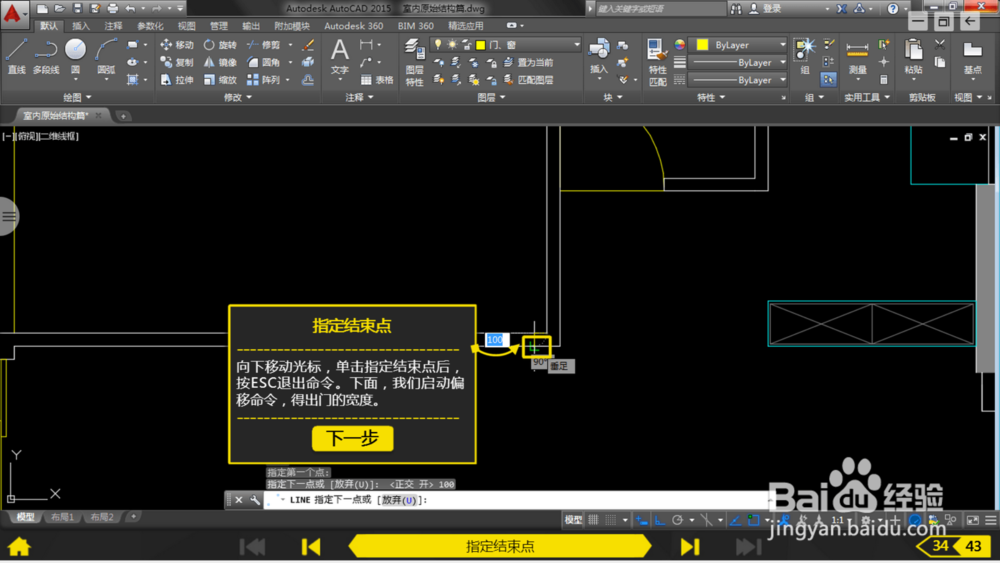Click the print icon in quick access toolbar
Viewport: 1000px width, 563px height.
[x=113, y=8]
